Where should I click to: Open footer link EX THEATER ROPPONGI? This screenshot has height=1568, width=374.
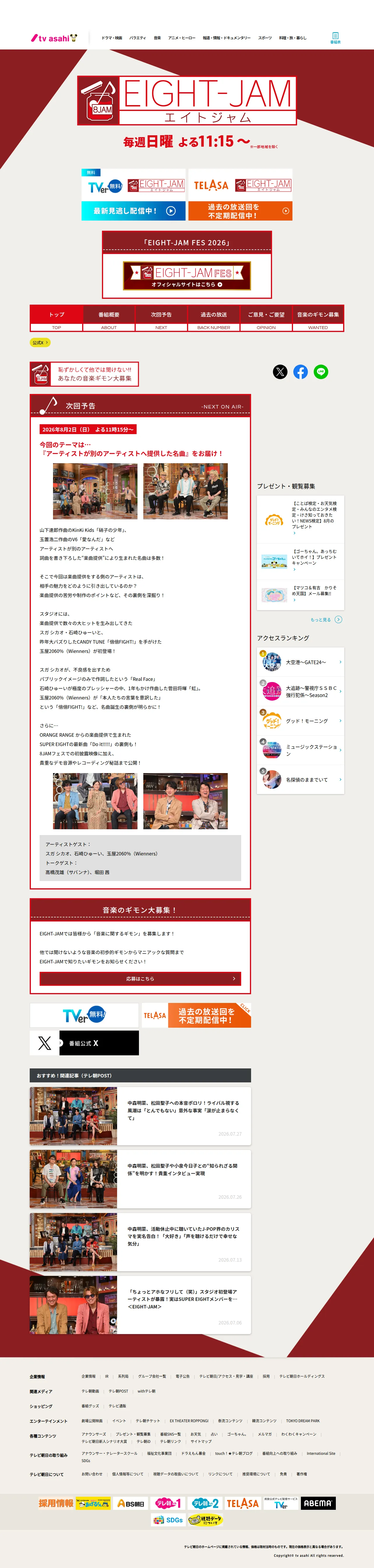click(x=189, y=1421)
